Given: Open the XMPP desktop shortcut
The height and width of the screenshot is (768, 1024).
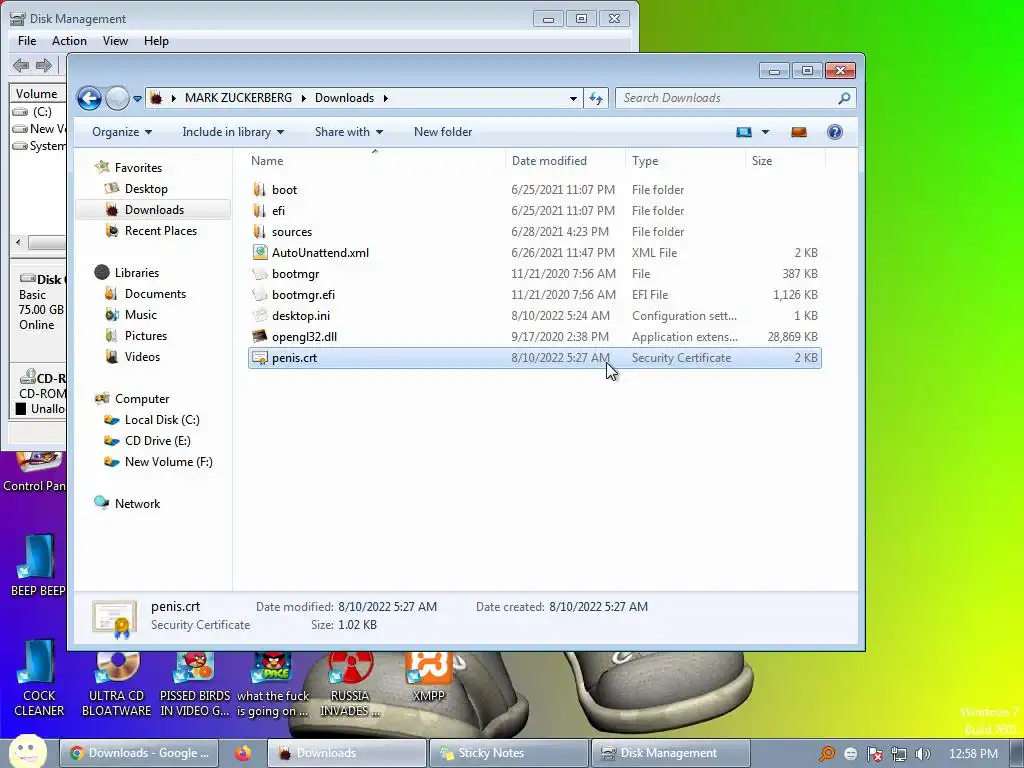Looking at the screenshot, I should tap(428, 677).
